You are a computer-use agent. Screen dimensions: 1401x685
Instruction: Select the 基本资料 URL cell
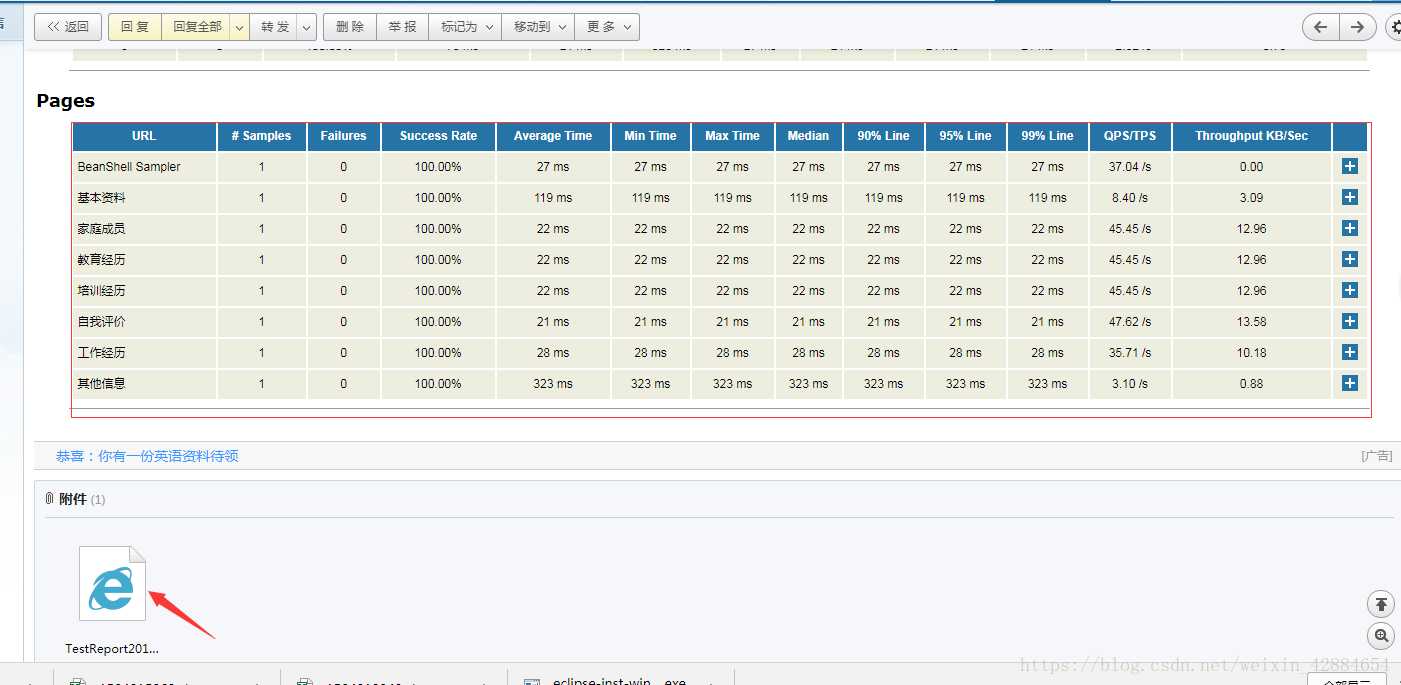(x=144, y=198)
